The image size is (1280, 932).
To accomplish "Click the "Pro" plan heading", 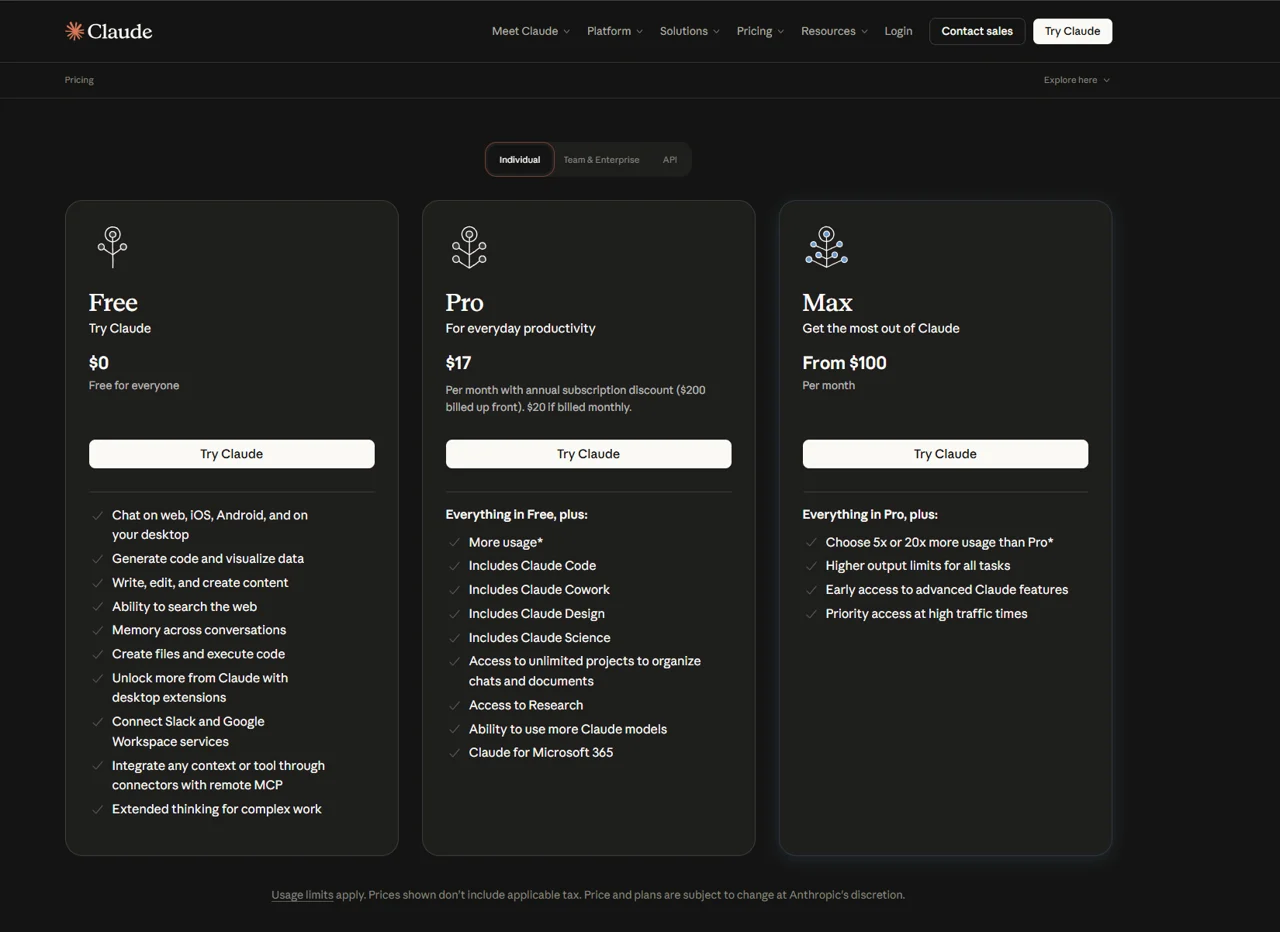I will point(464,302).
